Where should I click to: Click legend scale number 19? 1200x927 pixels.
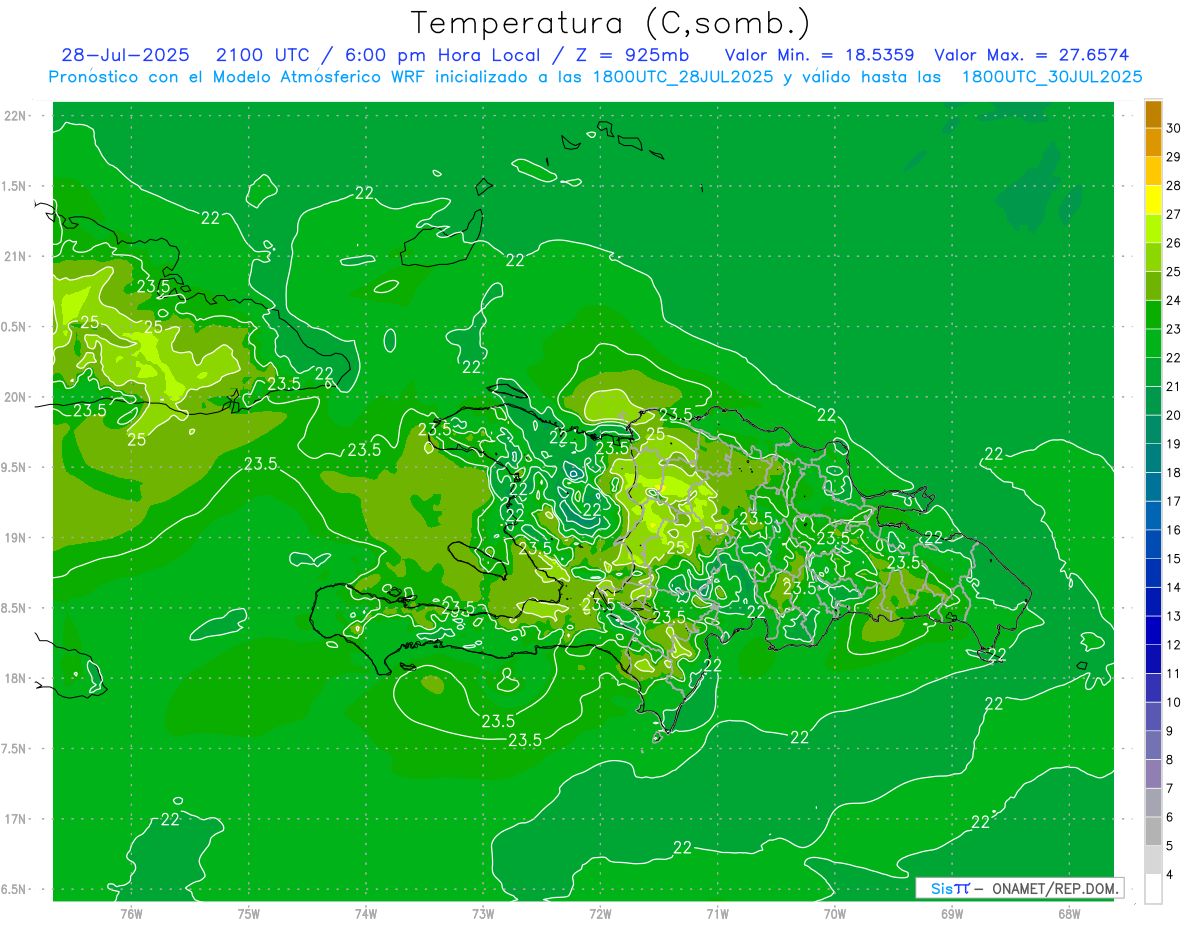point(1174,444)
